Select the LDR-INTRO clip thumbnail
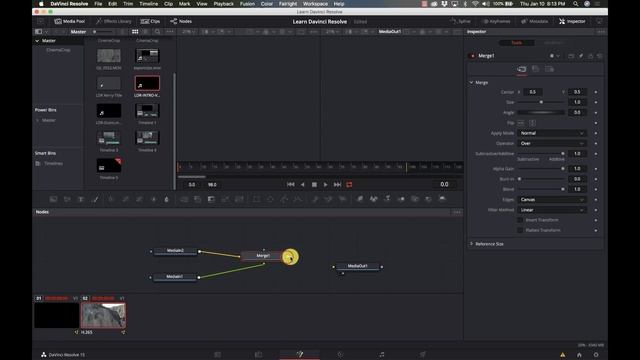 pyautogui.click(x=147, y=83)
